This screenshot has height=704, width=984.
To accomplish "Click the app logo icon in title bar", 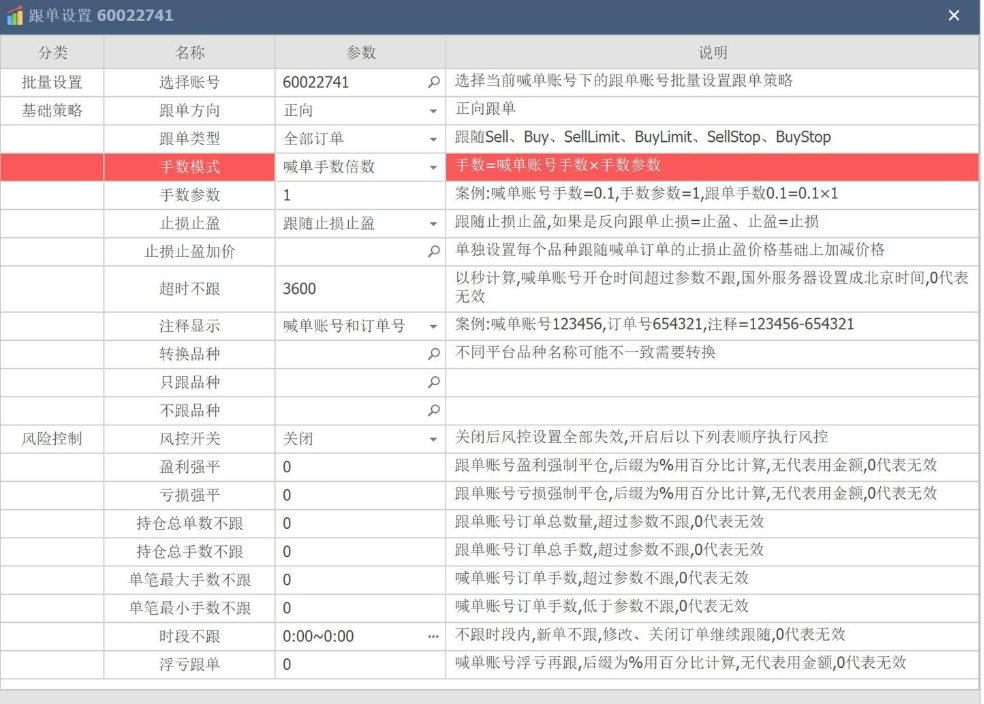I will click(x=15, y=16).
